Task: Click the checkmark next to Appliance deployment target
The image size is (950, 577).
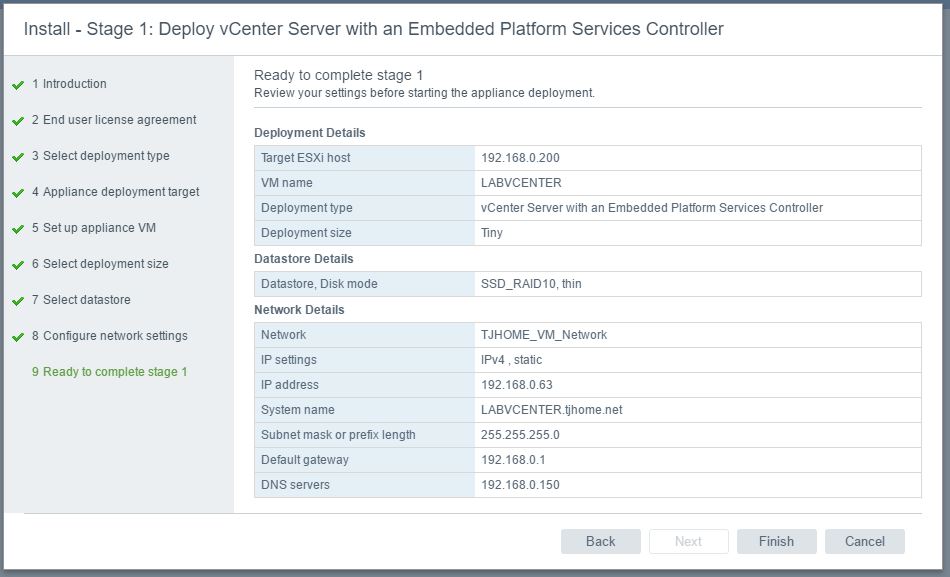Action: coord(18,193)
